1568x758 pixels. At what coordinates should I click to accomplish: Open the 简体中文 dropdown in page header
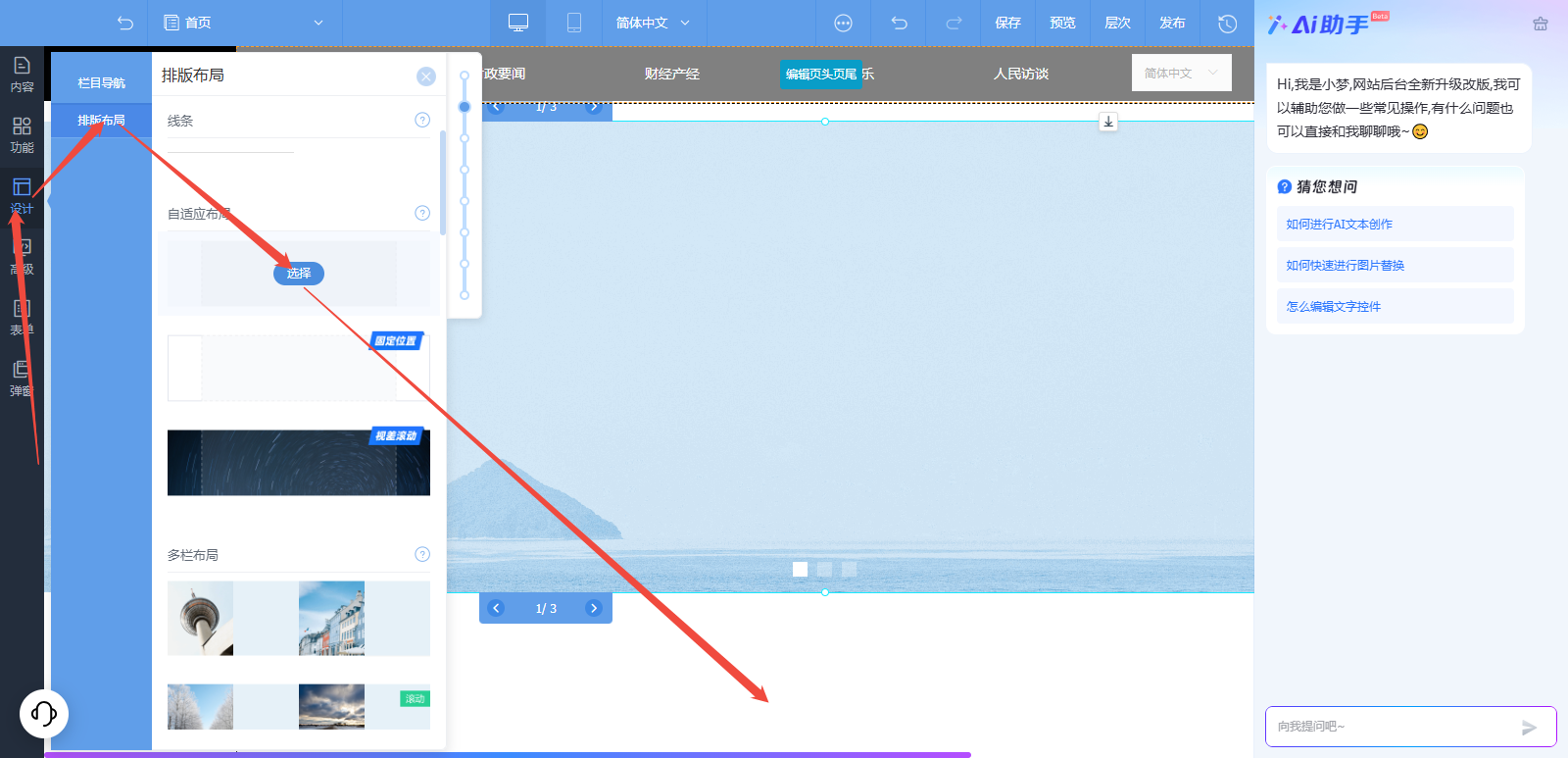point(1182,74)
